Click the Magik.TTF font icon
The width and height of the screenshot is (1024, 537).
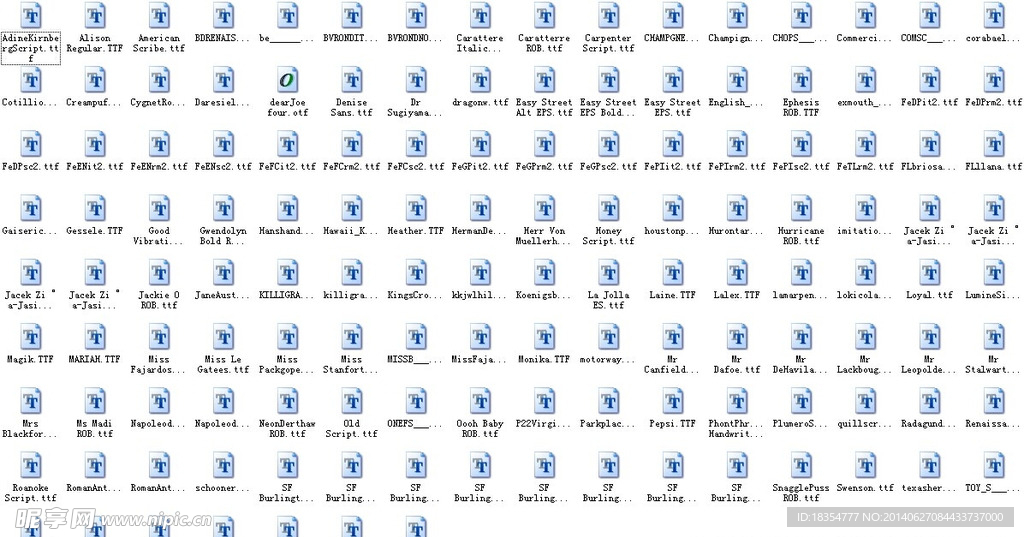(31, 337)
